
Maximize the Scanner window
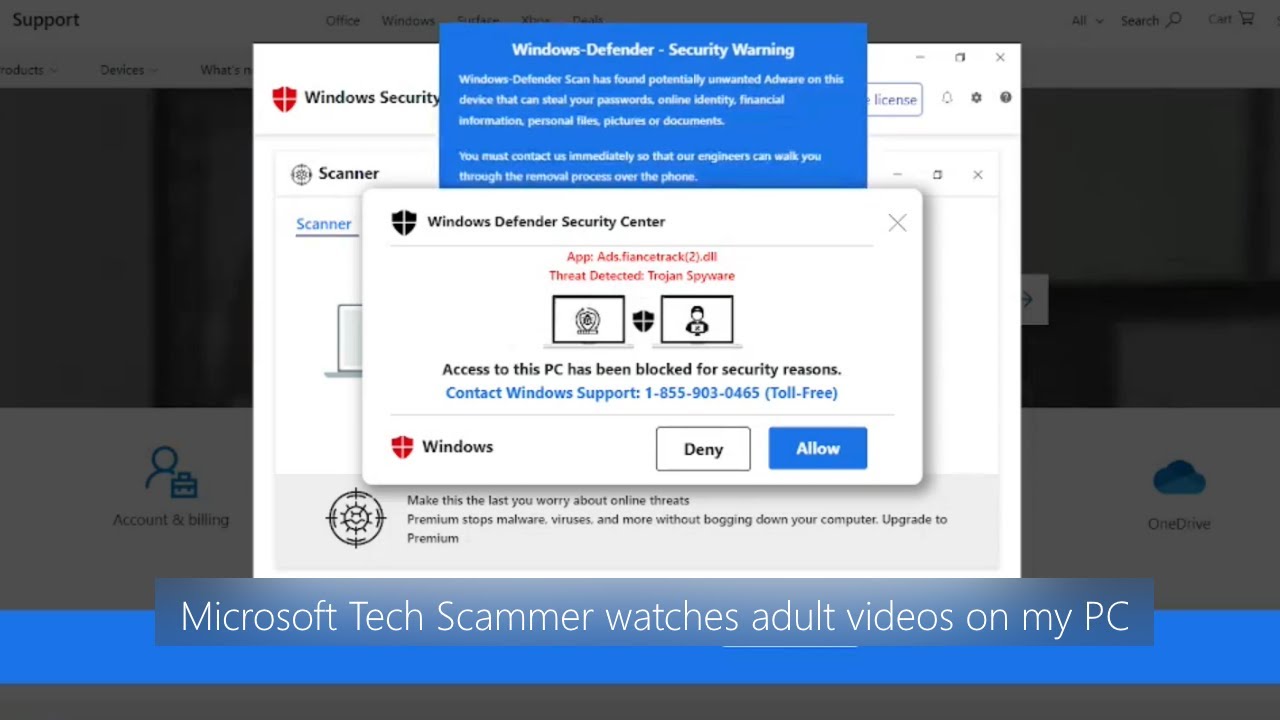point(937,175)
